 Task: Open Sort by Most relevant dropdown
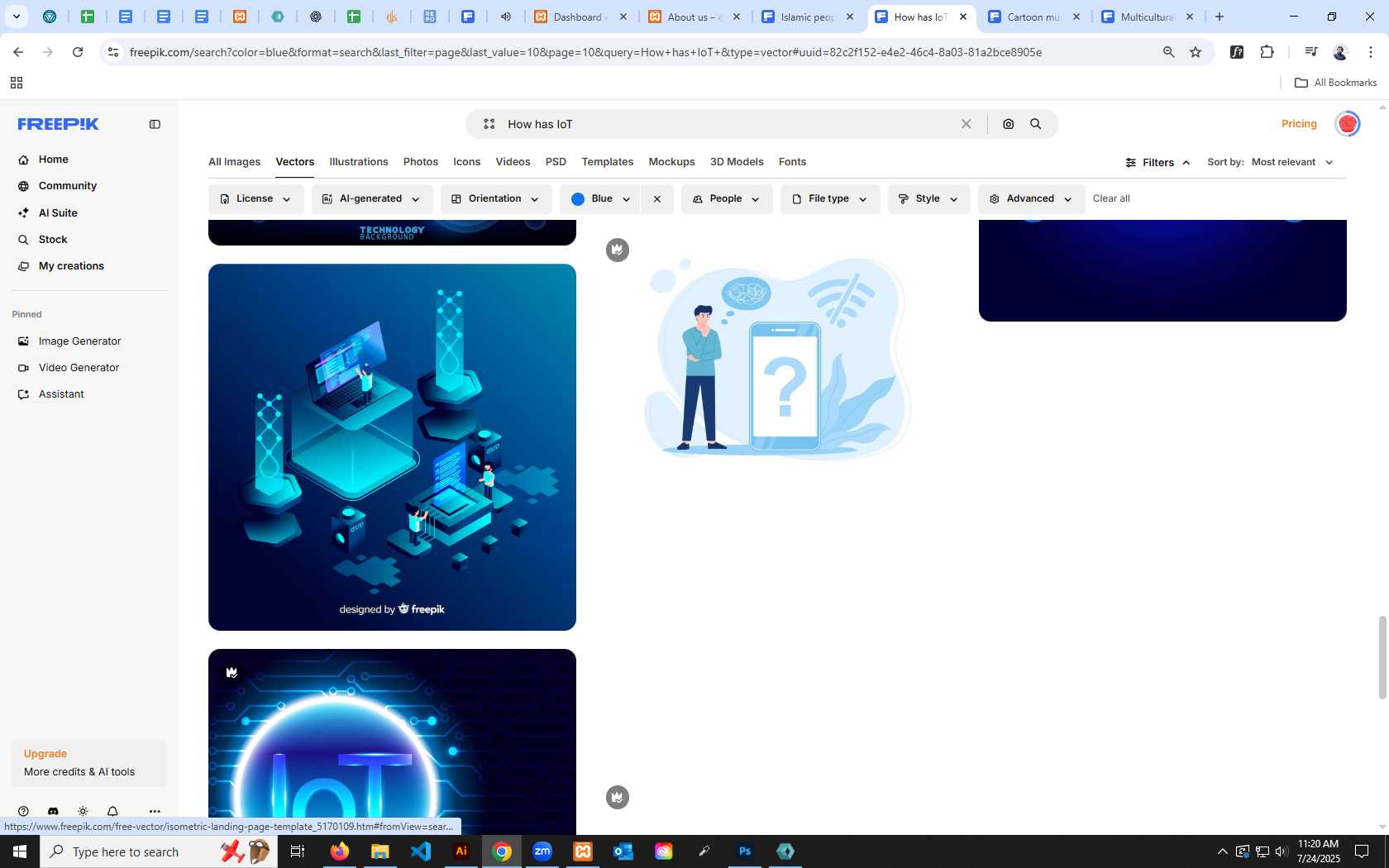tap(1291, 162)
